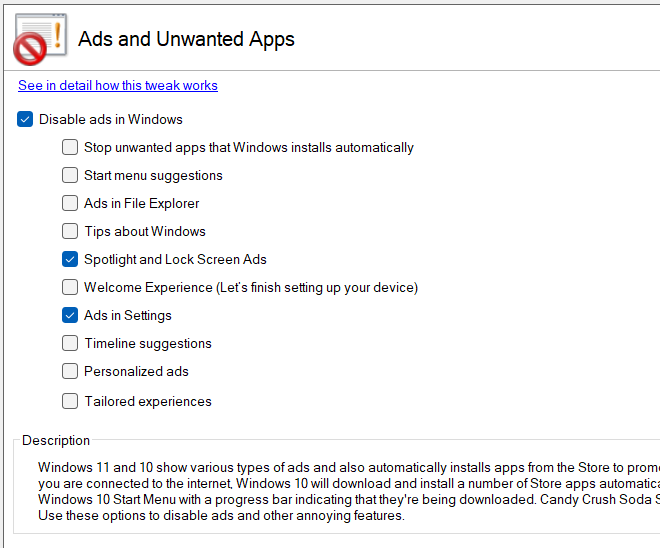Tick the Ads in File Explorer checkbox
Viewport: 660px width, 548px height.
point(70,204)
